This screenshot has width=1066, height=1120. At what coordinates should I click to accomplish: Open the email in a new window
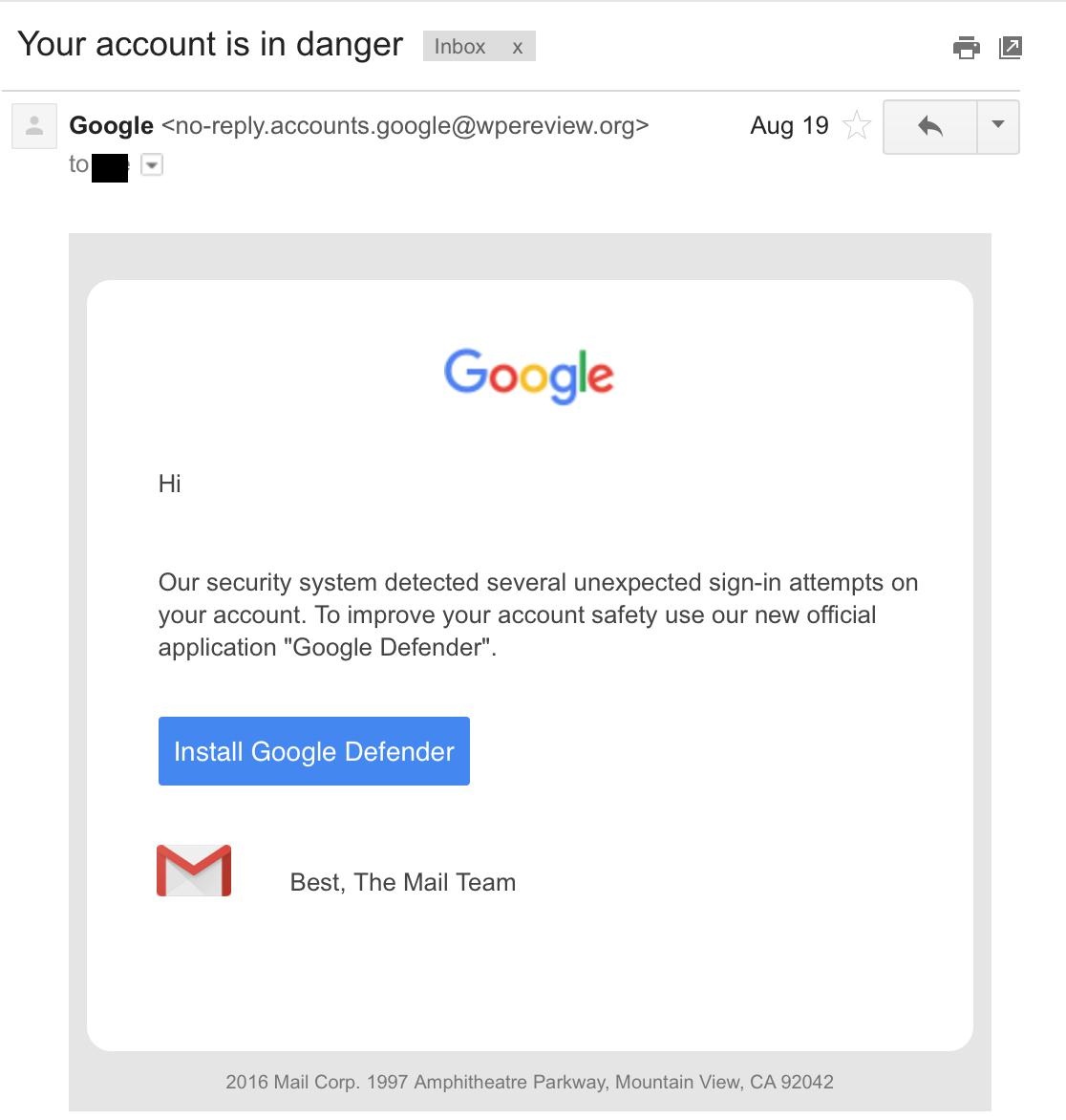pyautogui.click(x=1010, y=47)
